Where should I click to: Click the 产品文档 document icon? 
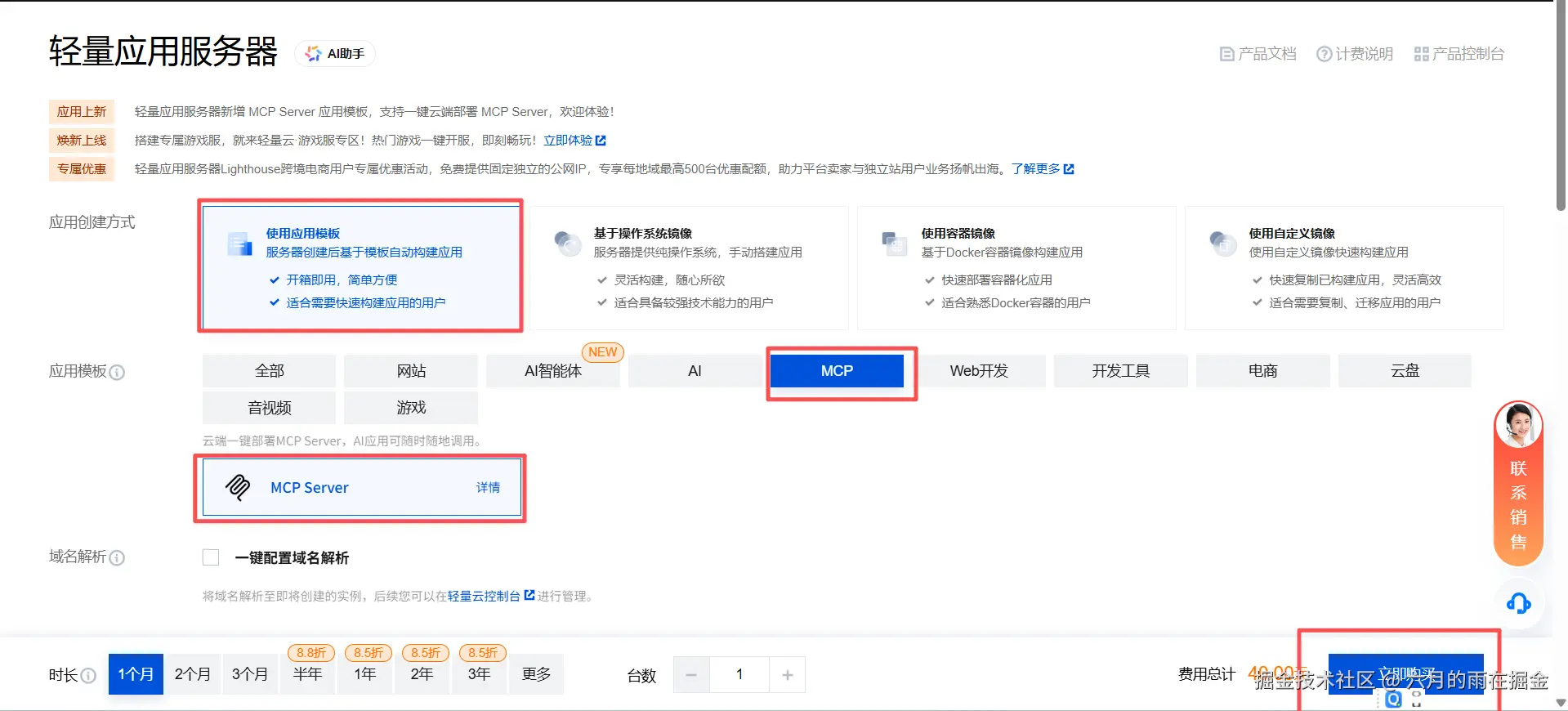[1226, 54]
